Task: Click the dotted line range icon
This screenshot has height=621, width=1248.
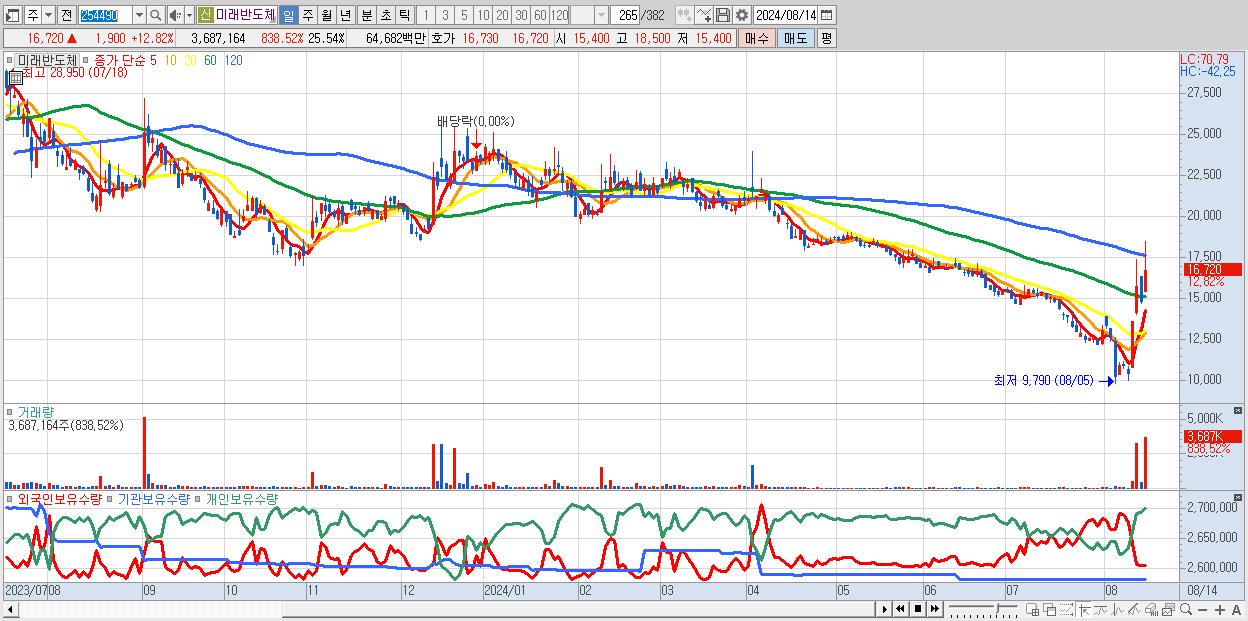Action: (1066, 610)
